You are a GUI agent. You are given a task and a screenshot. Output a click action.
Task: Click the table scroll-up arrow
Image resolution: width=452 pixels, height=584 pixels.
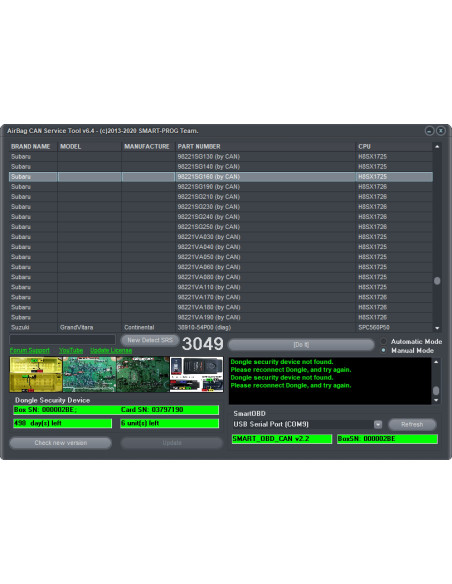click(x=437, y=147)
